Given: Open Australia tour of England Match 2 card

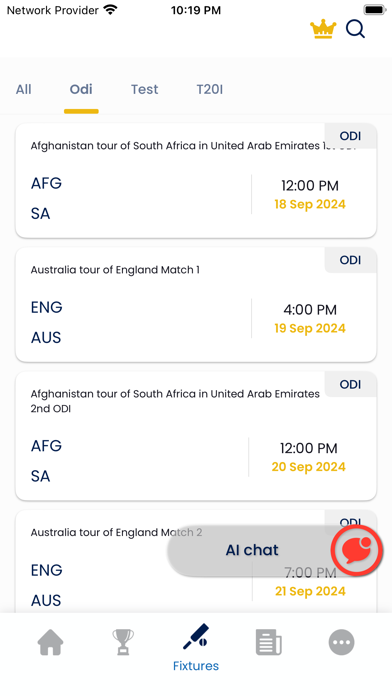Looking at the screenshot, I should click(196, 562).
